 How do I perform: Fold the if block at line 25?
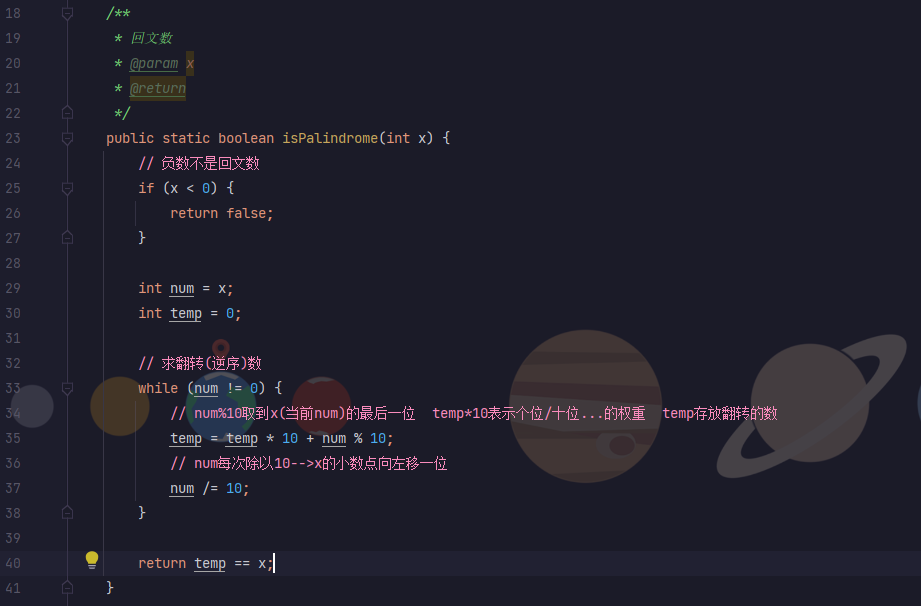(68, 188)
